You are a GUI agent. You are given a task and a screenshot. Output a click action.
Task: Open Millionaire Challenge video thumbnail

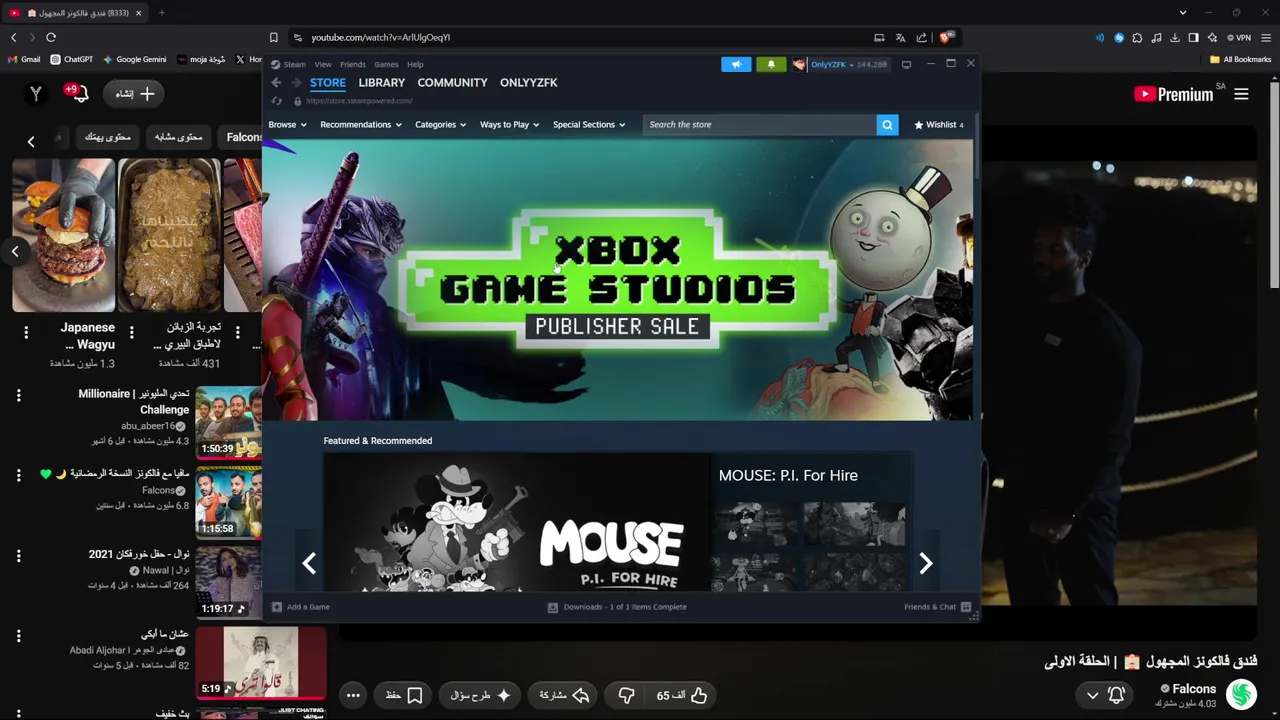pos(228,423)
